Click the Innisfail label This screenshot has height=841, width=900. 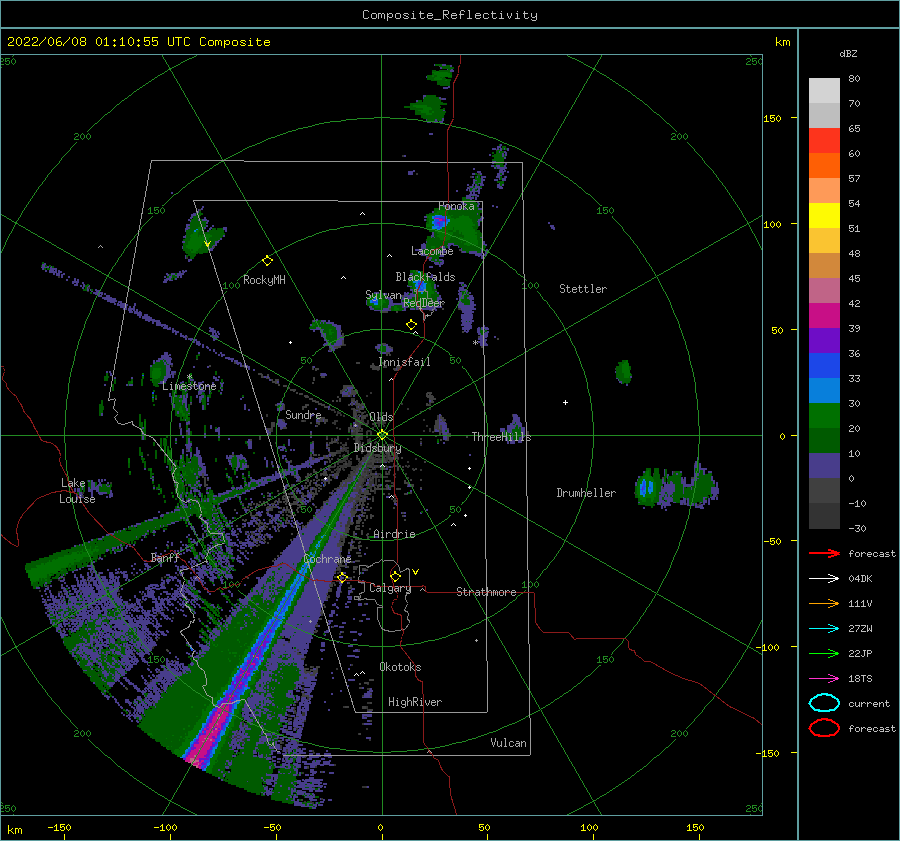404,362
